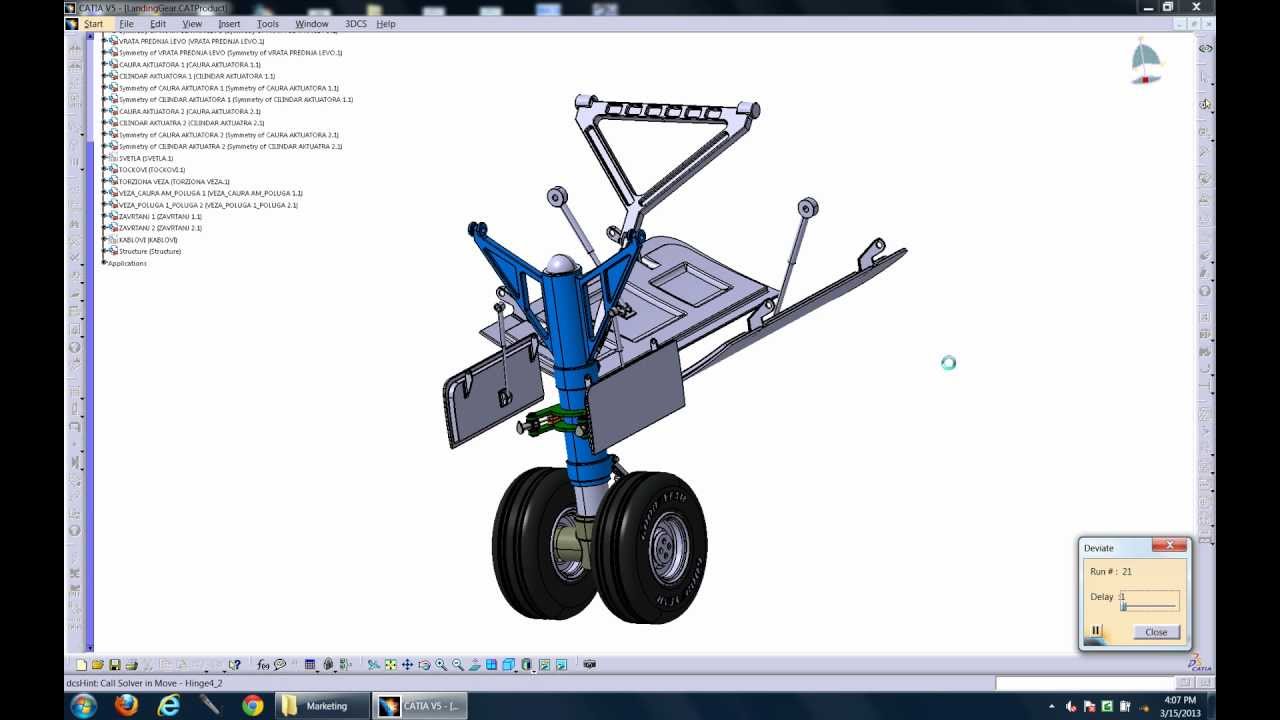Viewport: 1280px width, 720px height.
Task: Click the command input field in status bar
Action: [1083, 683]
